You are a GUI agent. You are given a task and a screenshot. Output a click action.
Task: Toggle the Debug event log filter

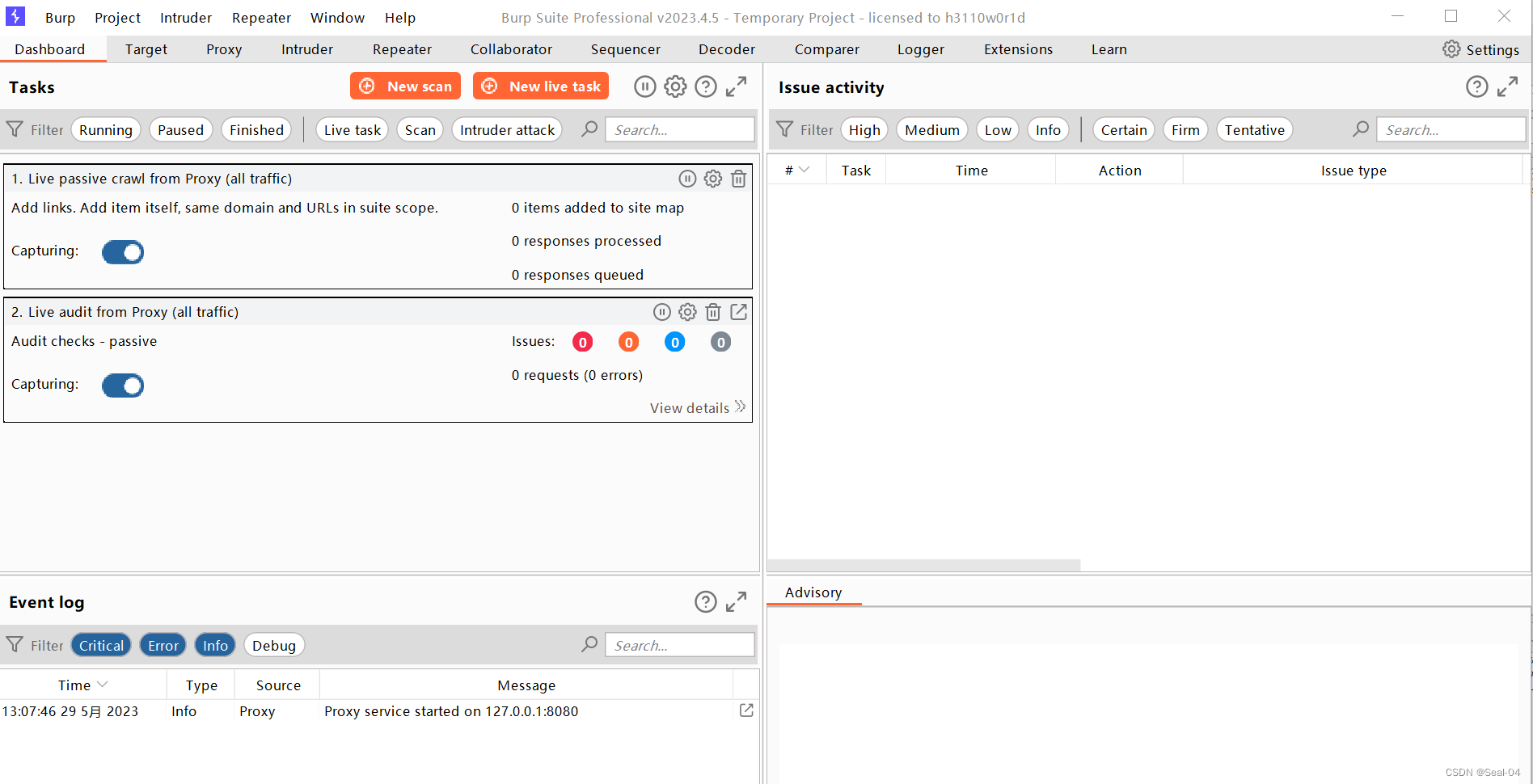tap(274, 645)
